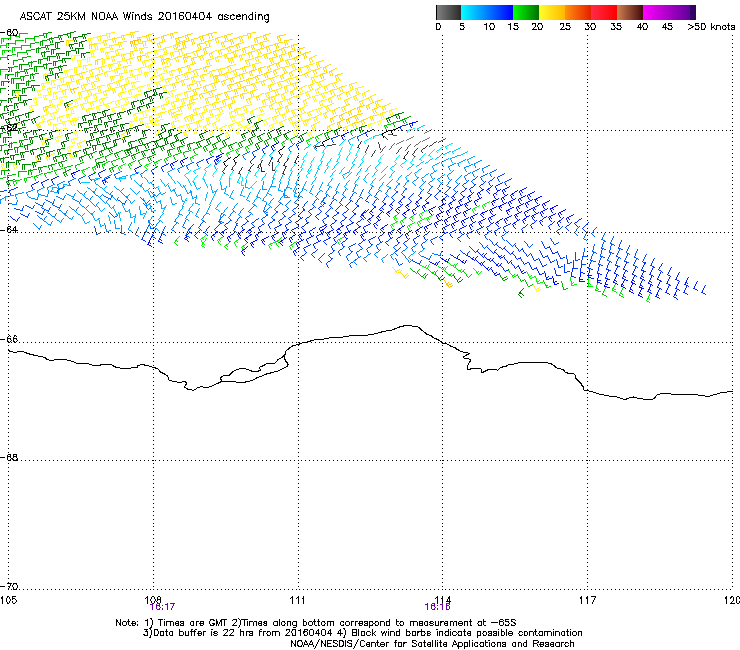The width and height of the screenshot is (740, 650).
Task: Click the "15" legend scale label
Action: [x=513, y=27]
